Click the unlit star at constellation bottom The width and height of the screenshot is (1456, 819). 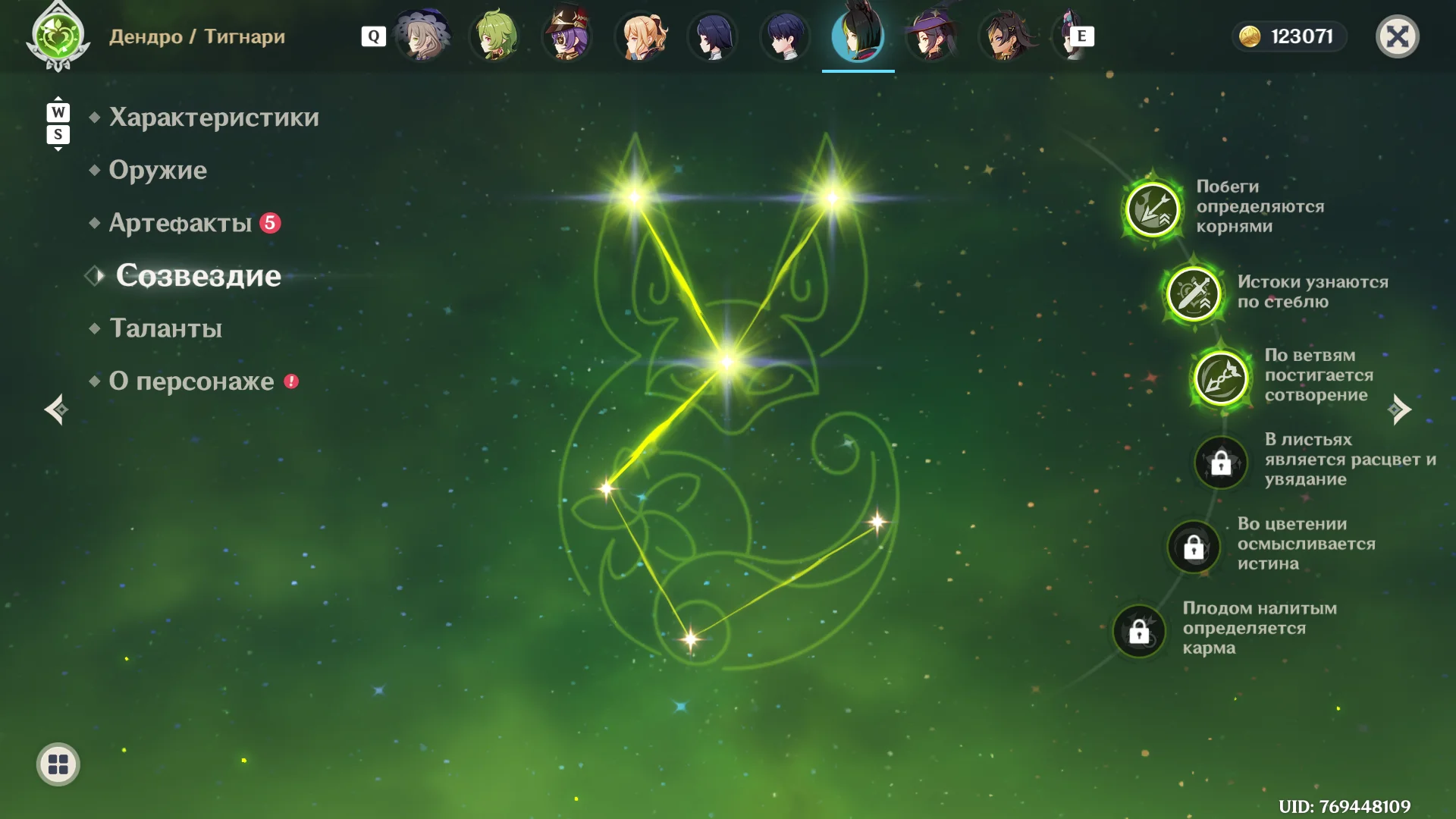[690, 639]
